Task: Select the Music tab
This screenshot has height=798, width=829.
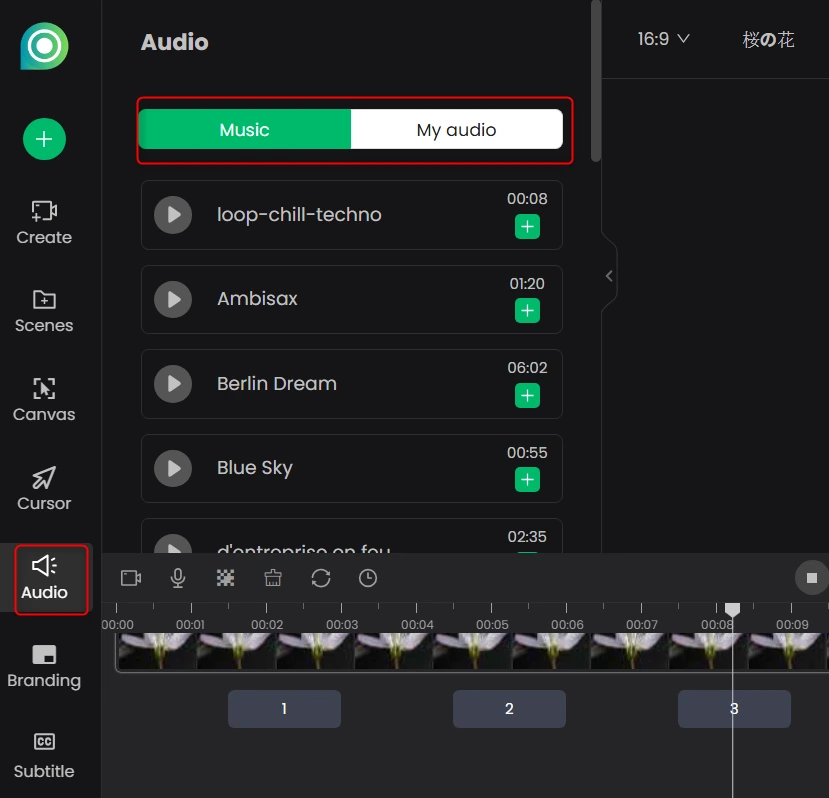Action: pos(245,130)
